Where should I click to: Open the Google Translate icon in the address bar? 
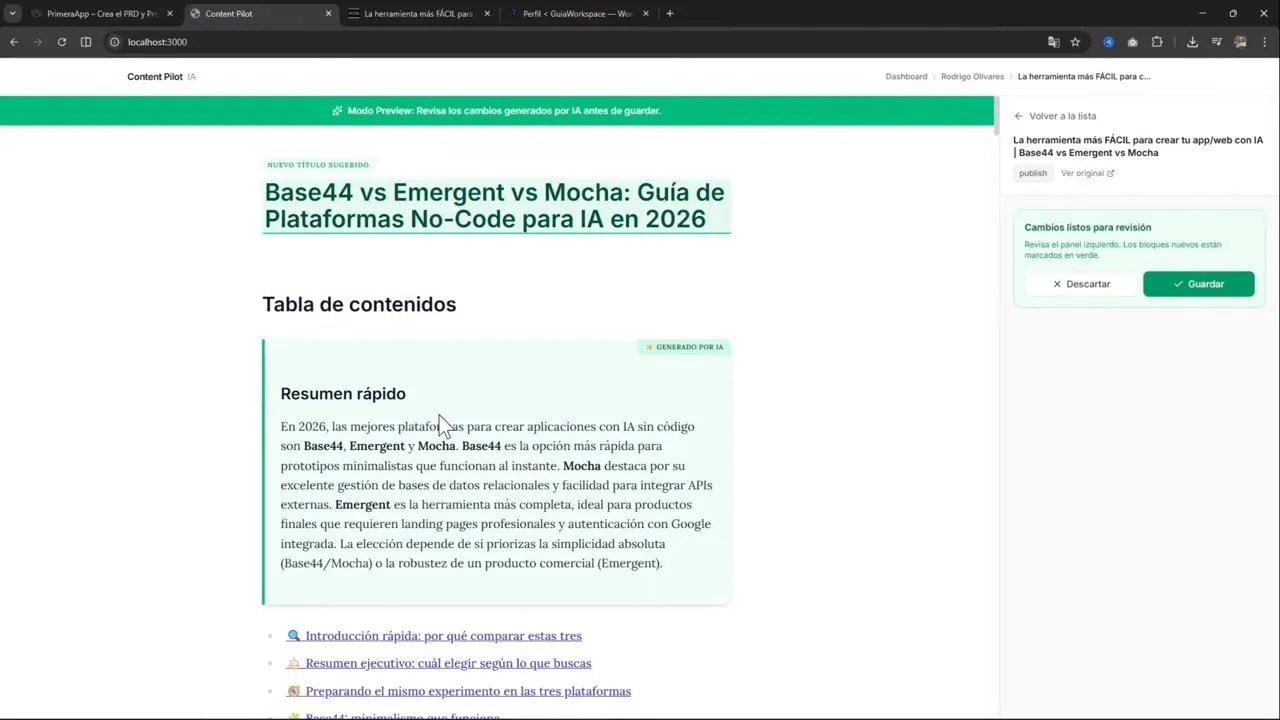(1054, 42)
